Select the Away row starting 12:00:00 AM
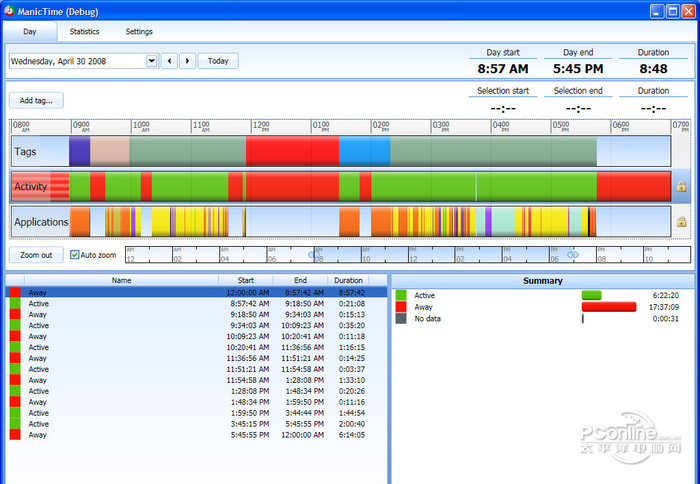The image size is (700, 484). 196,292
